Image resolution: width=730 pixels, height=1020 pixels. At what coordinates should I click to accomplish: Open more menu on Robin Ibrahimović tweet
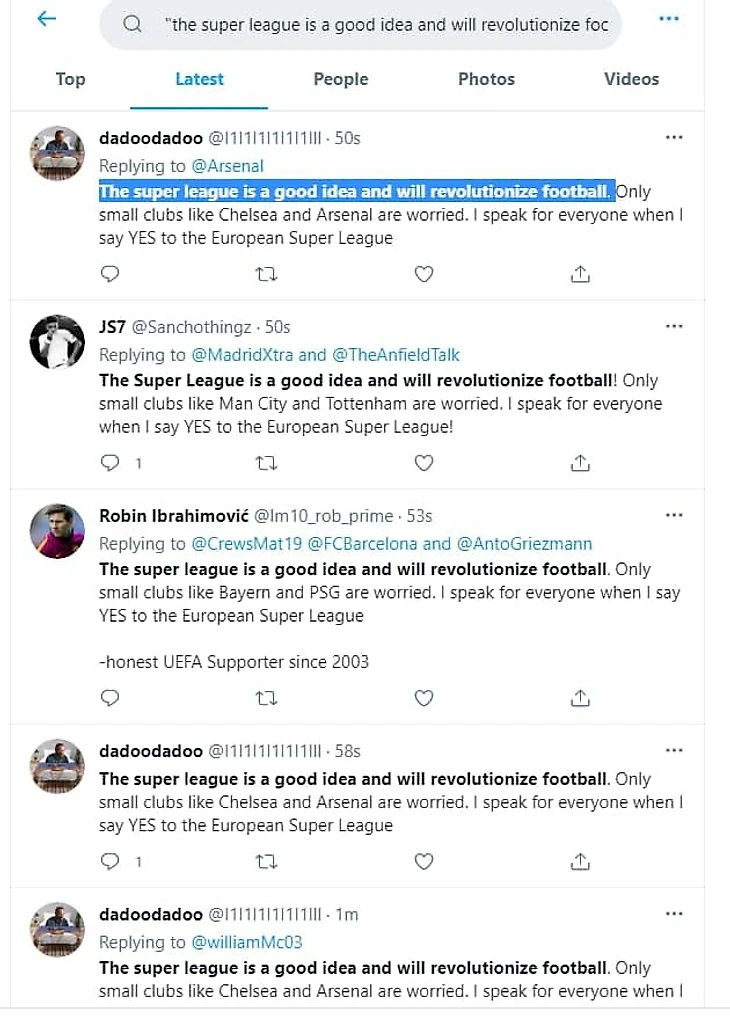(674, 515)
